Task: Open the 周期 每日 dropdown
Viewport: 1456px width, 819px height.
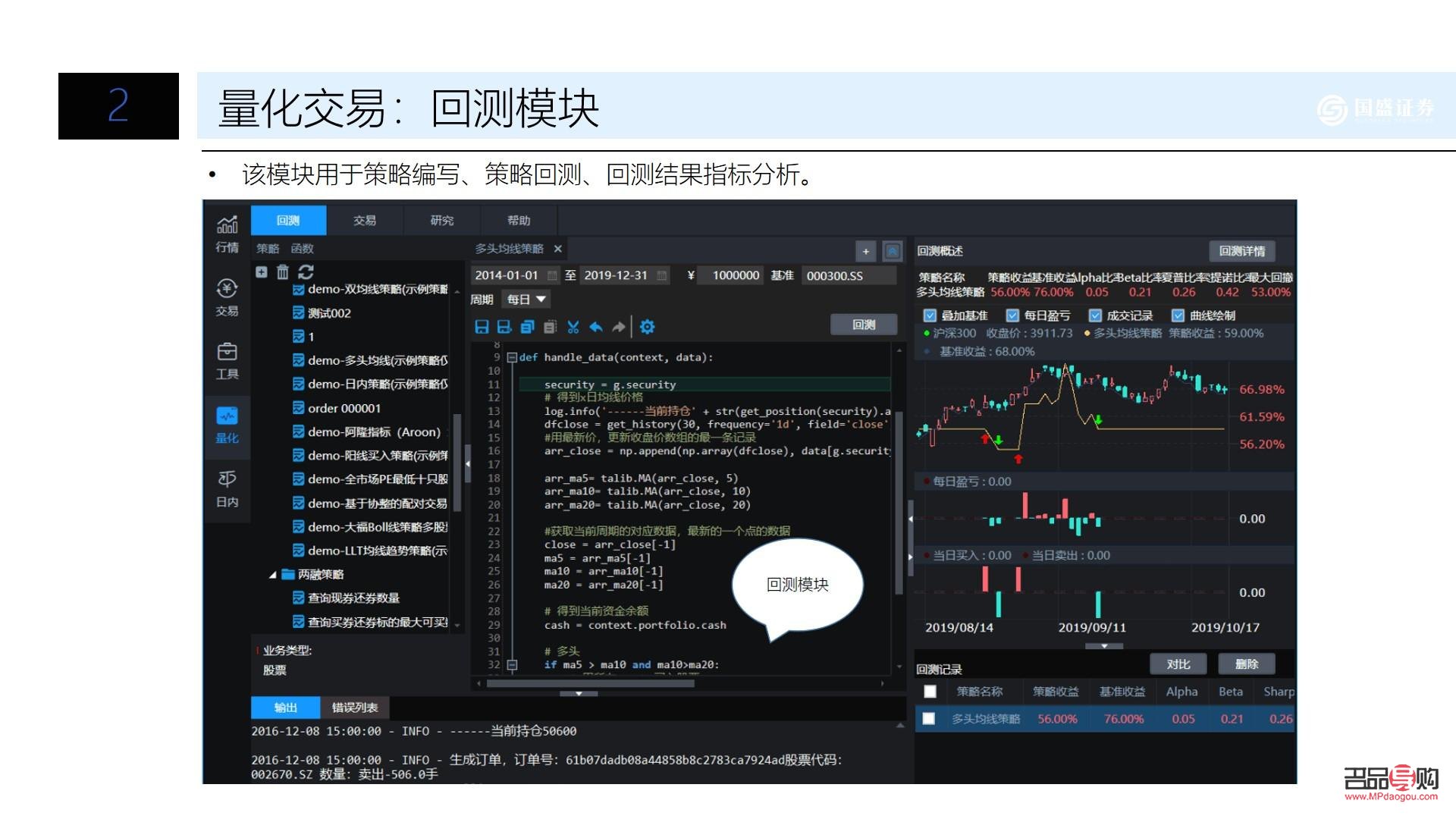Action: [x=526, y=300]
